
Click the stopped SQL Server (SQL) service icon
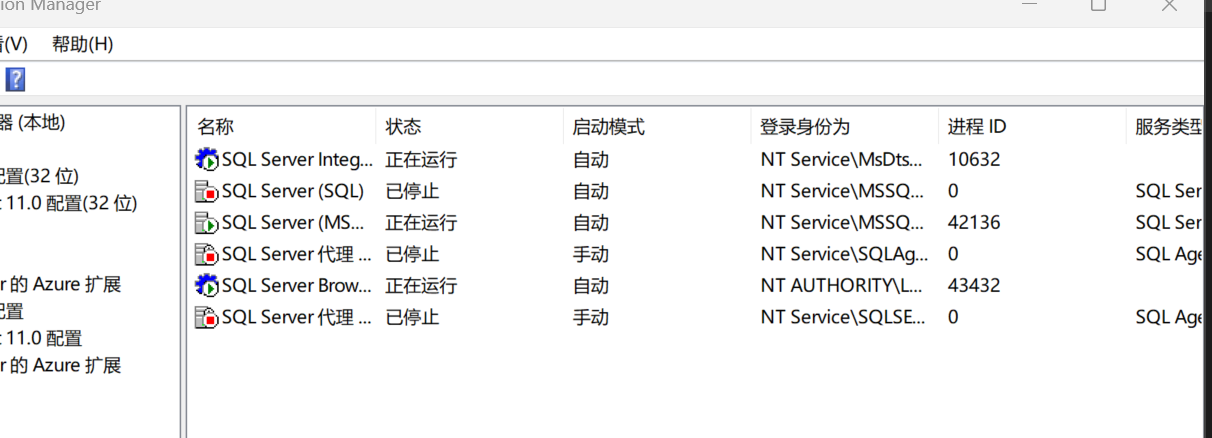207,191
